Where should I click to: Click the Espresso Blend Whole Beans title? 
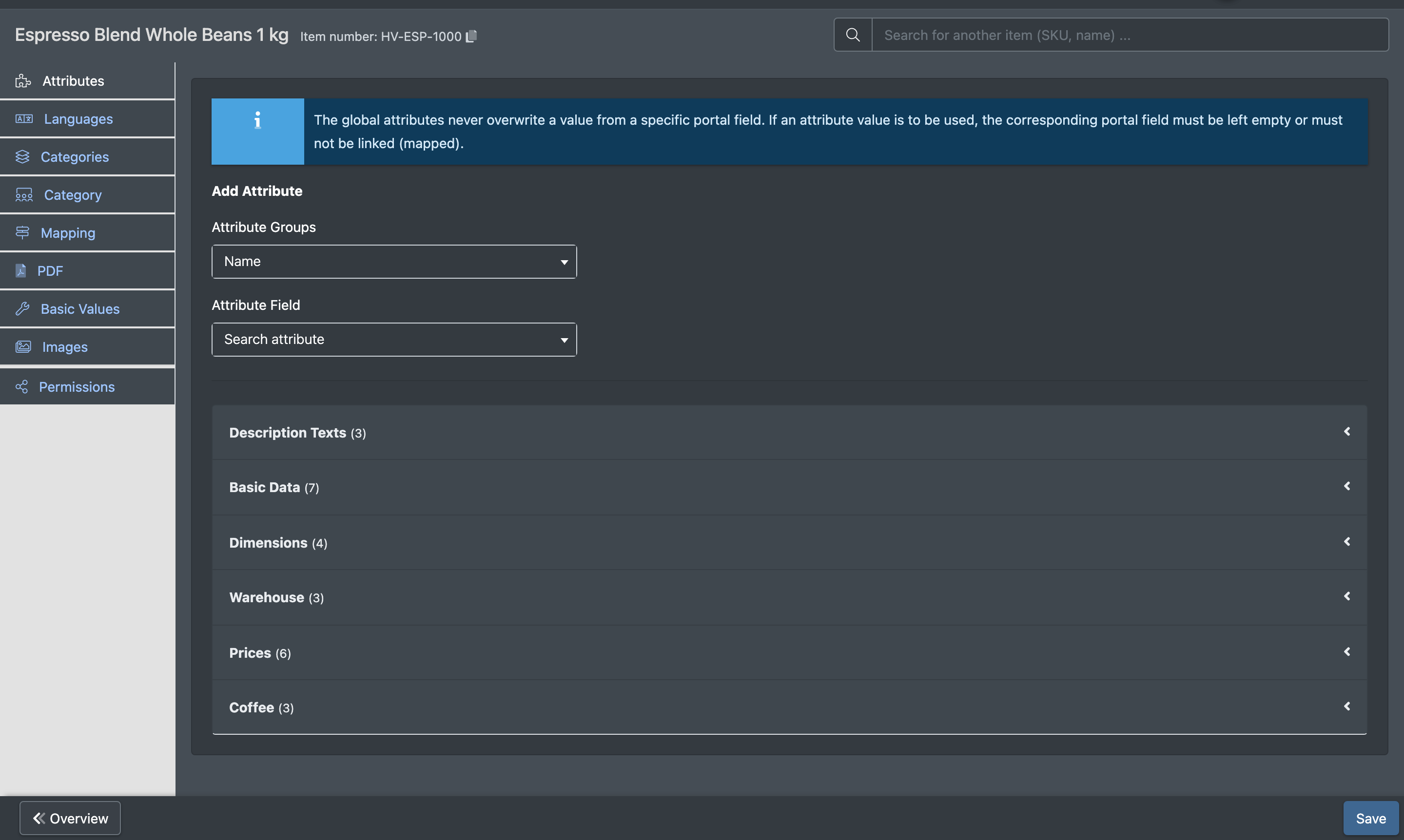pos(152,35)
